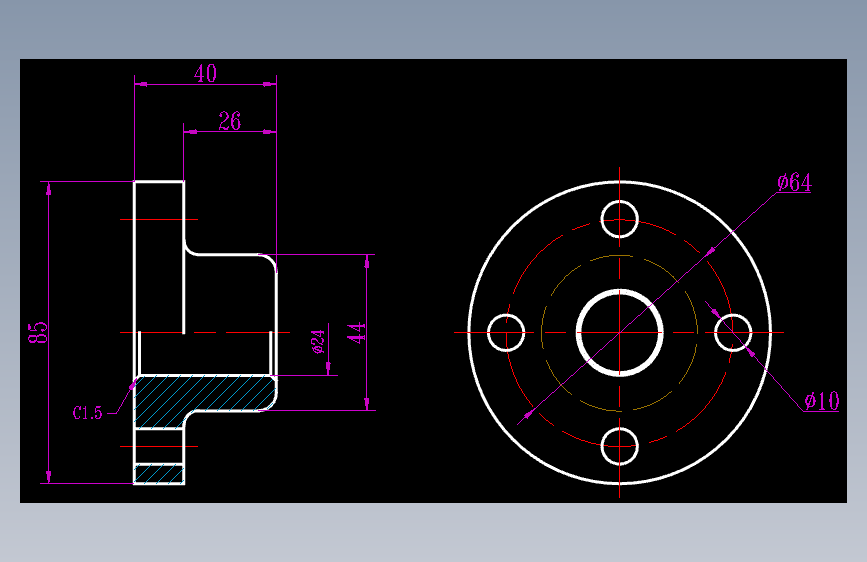
Task: Select the 44 dimension text
Action: coord(356,333)
